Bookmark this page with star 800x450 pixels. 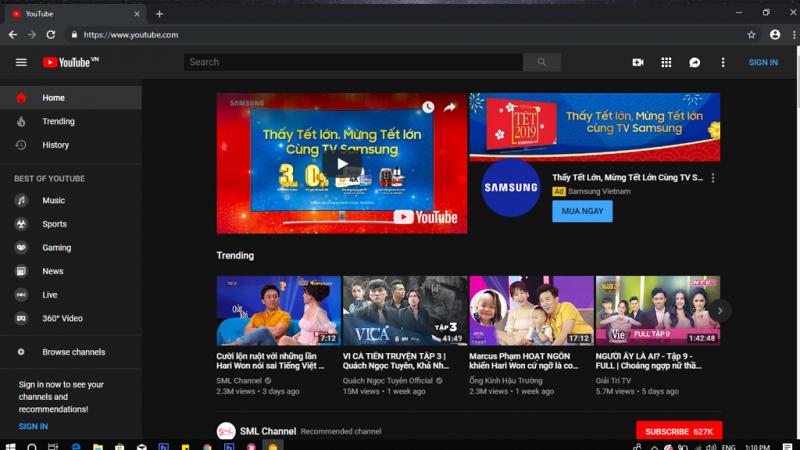pos(752,35)
